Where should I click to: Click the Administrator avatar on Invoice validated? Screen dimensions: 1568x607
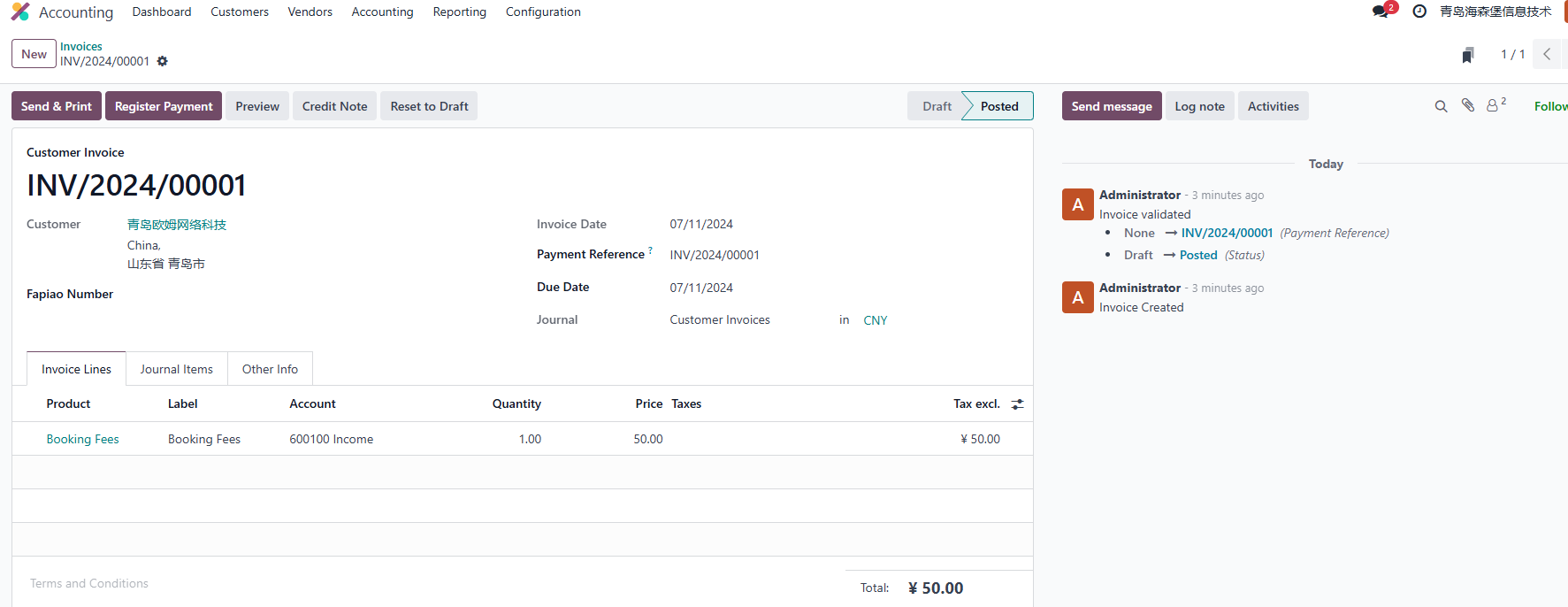[1078, 204]
